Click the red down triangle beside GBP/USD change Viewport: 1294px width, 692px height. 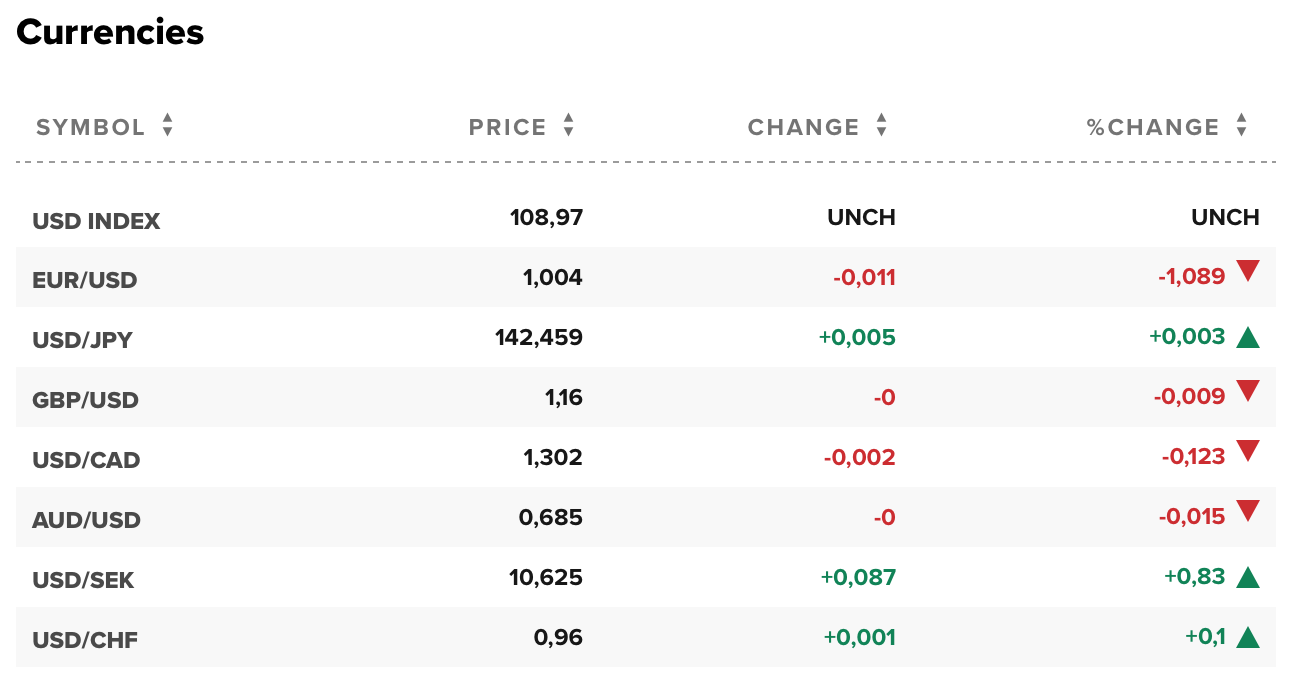point(1249,394)
